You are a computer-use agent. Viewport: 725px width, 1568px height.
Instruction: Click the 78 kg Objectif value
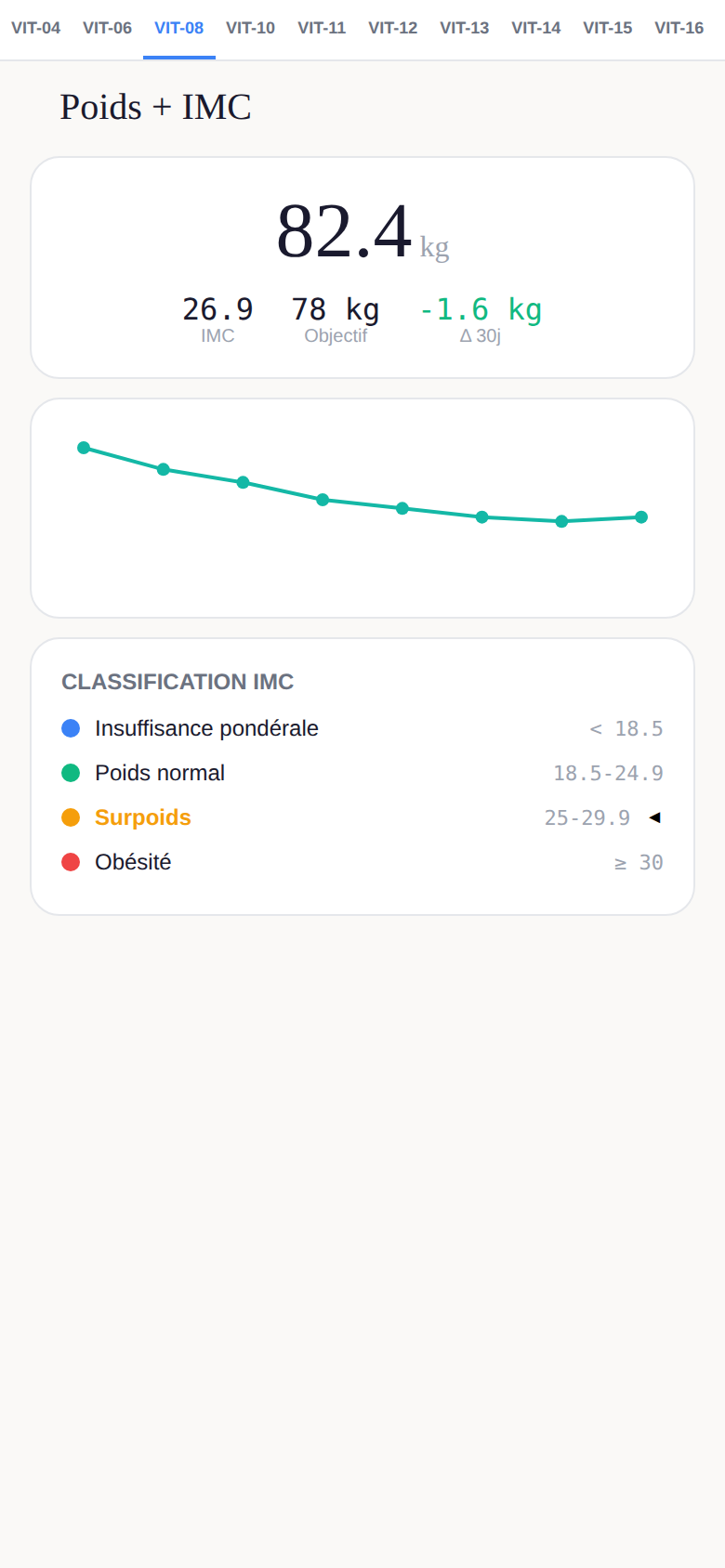[336, 309]
